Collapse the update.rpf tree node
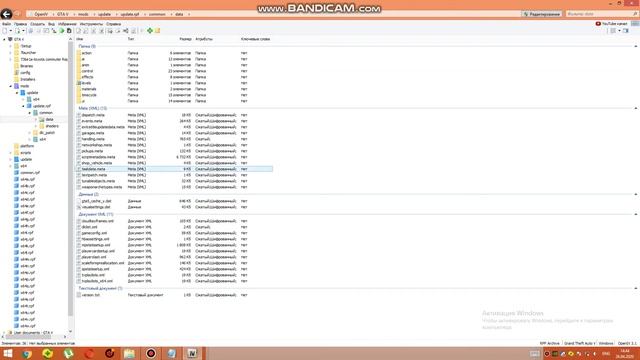Image resolution: width=640 pixels, height=360 pixels. coord(23,106)
